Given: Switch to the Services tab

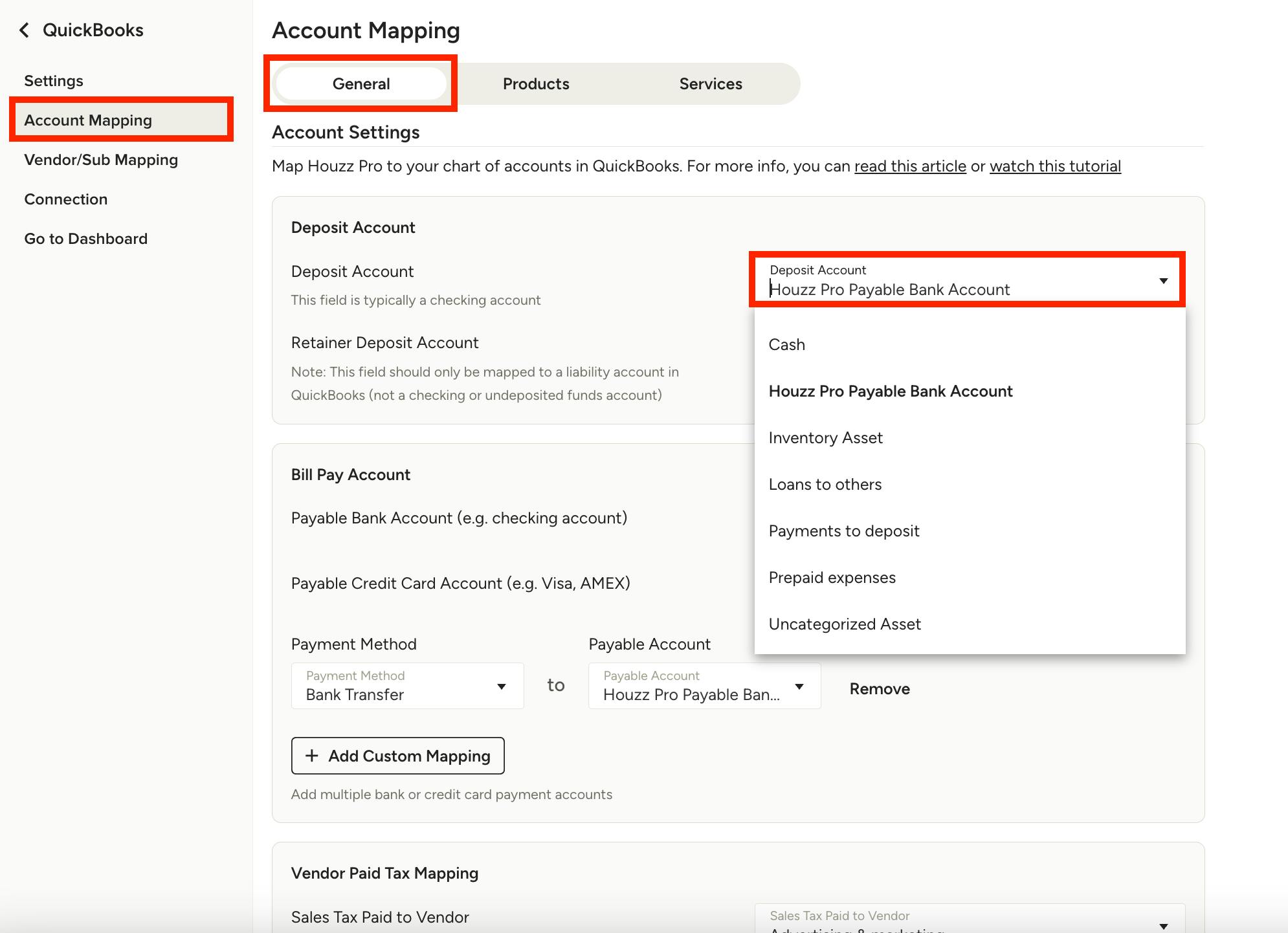Looking at the screenshot, I should coord(710,84).
